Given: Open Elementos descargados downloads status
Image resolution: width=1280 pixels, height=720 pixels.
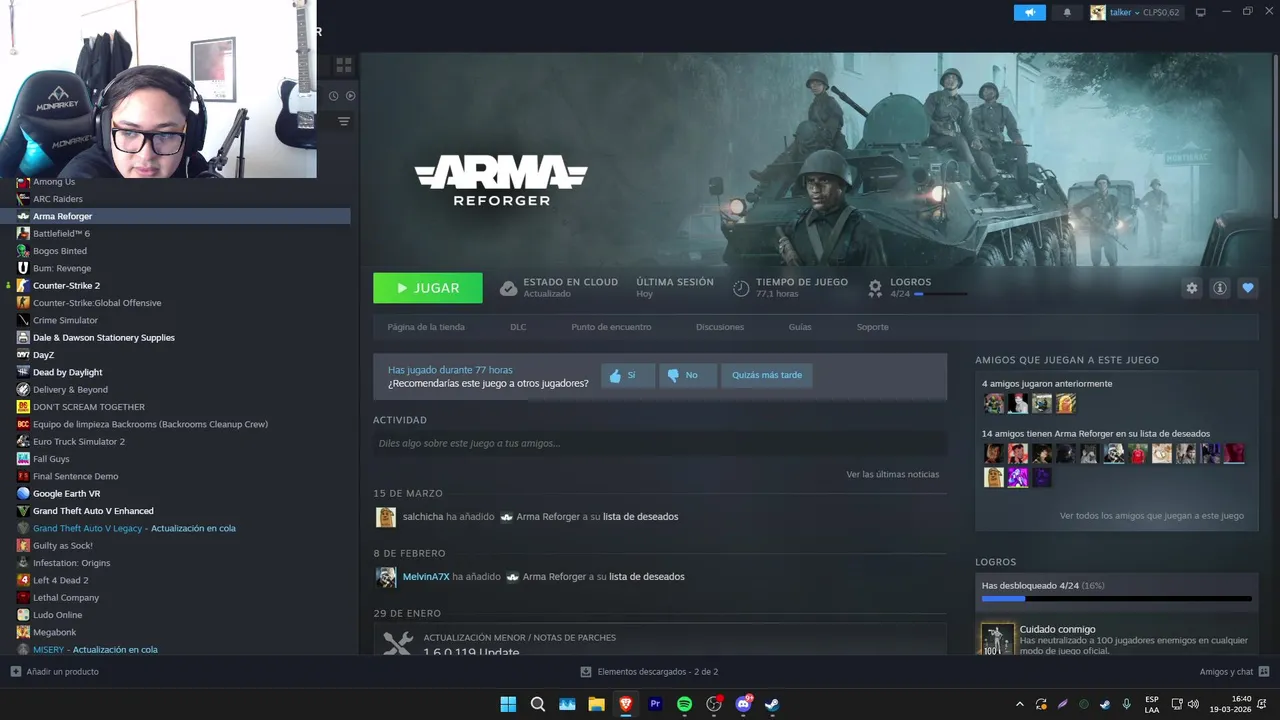Looking at the screenshot, I should (650, 672).
